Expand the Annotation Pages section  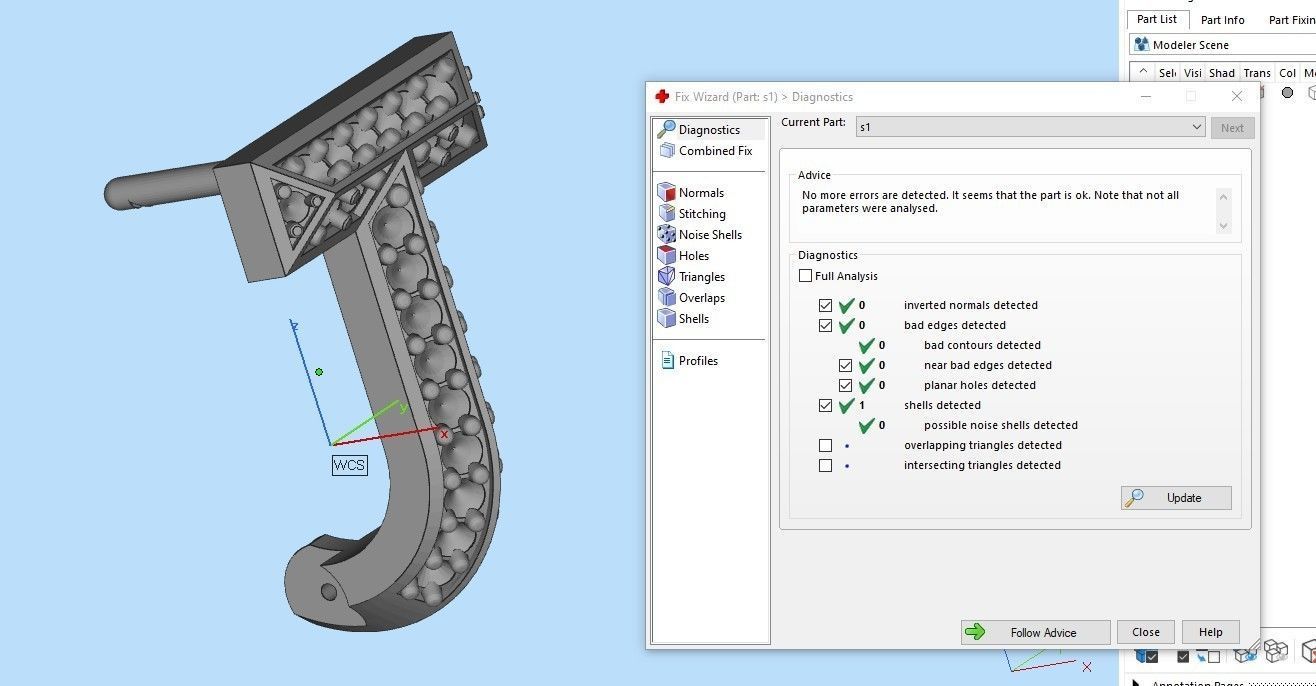(x=1136, y=684)
